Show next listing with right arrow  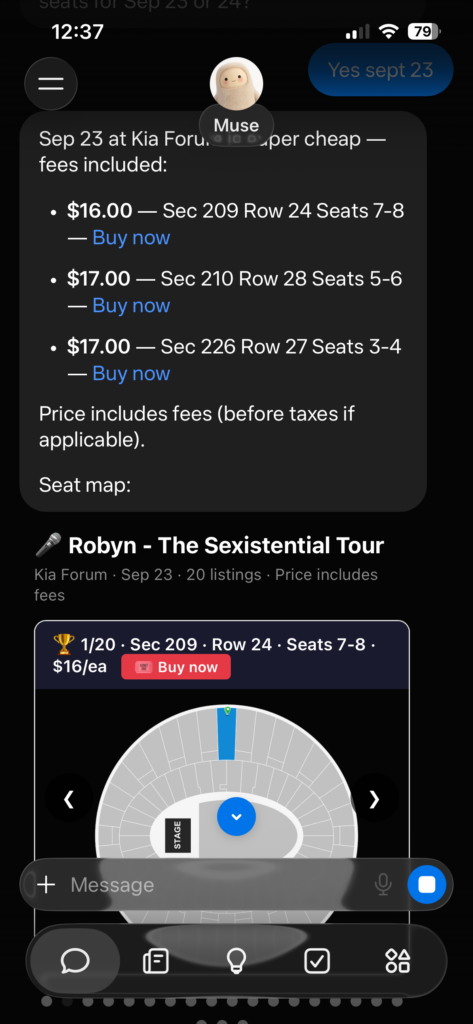point(374,799)
